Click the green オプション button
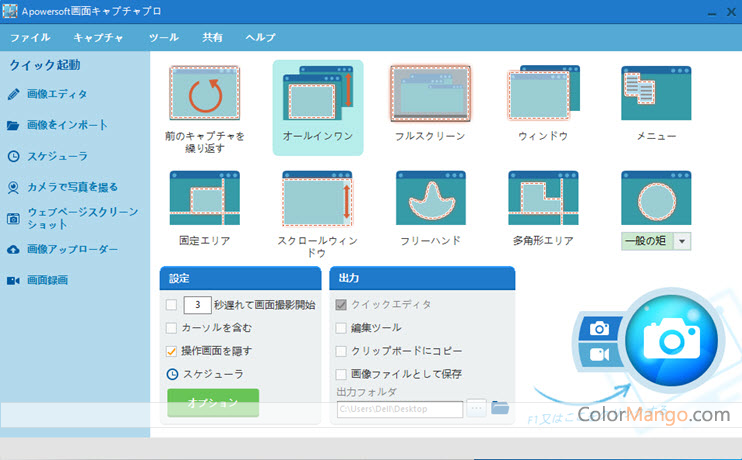Screen dimensions: 742x460 click(x=212, y=403)
